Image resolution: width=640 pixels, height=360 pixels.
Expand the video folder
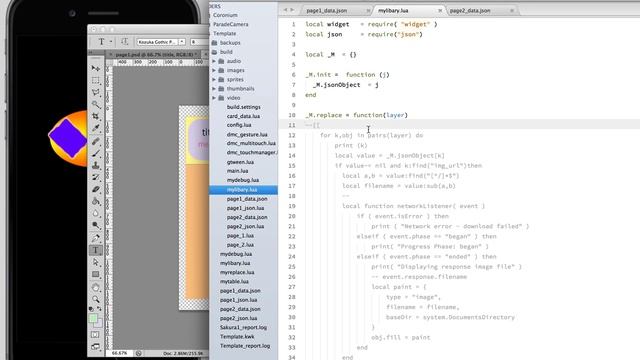(x=214, y=98)
